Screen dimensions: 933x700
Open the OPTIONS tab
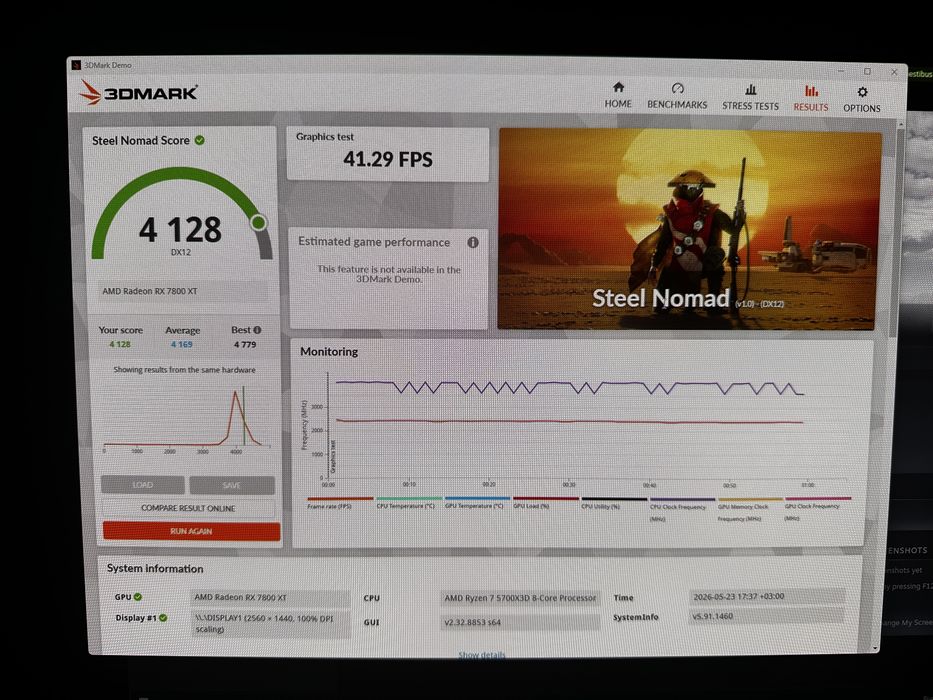(x=862, y=99)
